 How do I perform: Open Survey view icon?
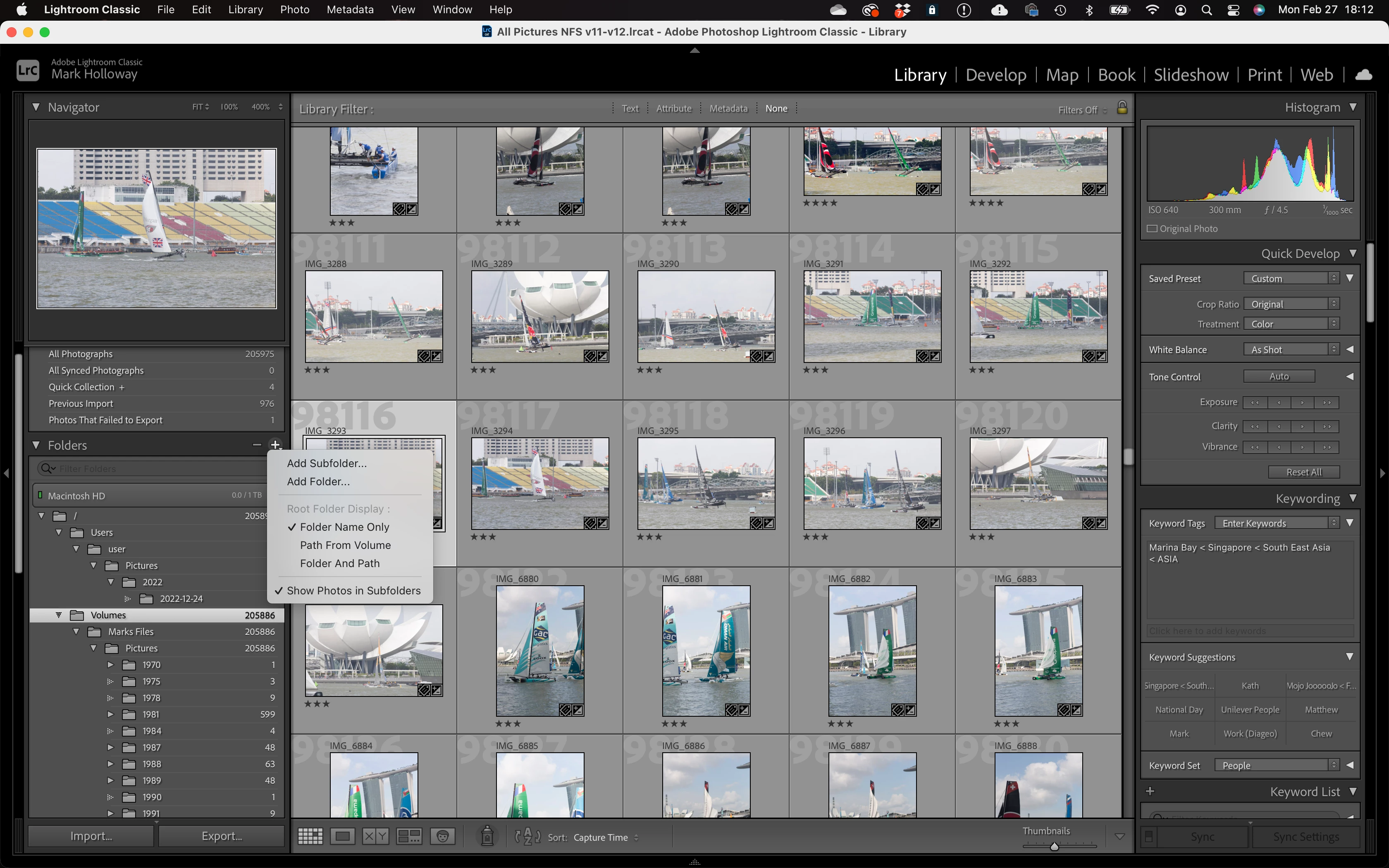tap(409, 837)
